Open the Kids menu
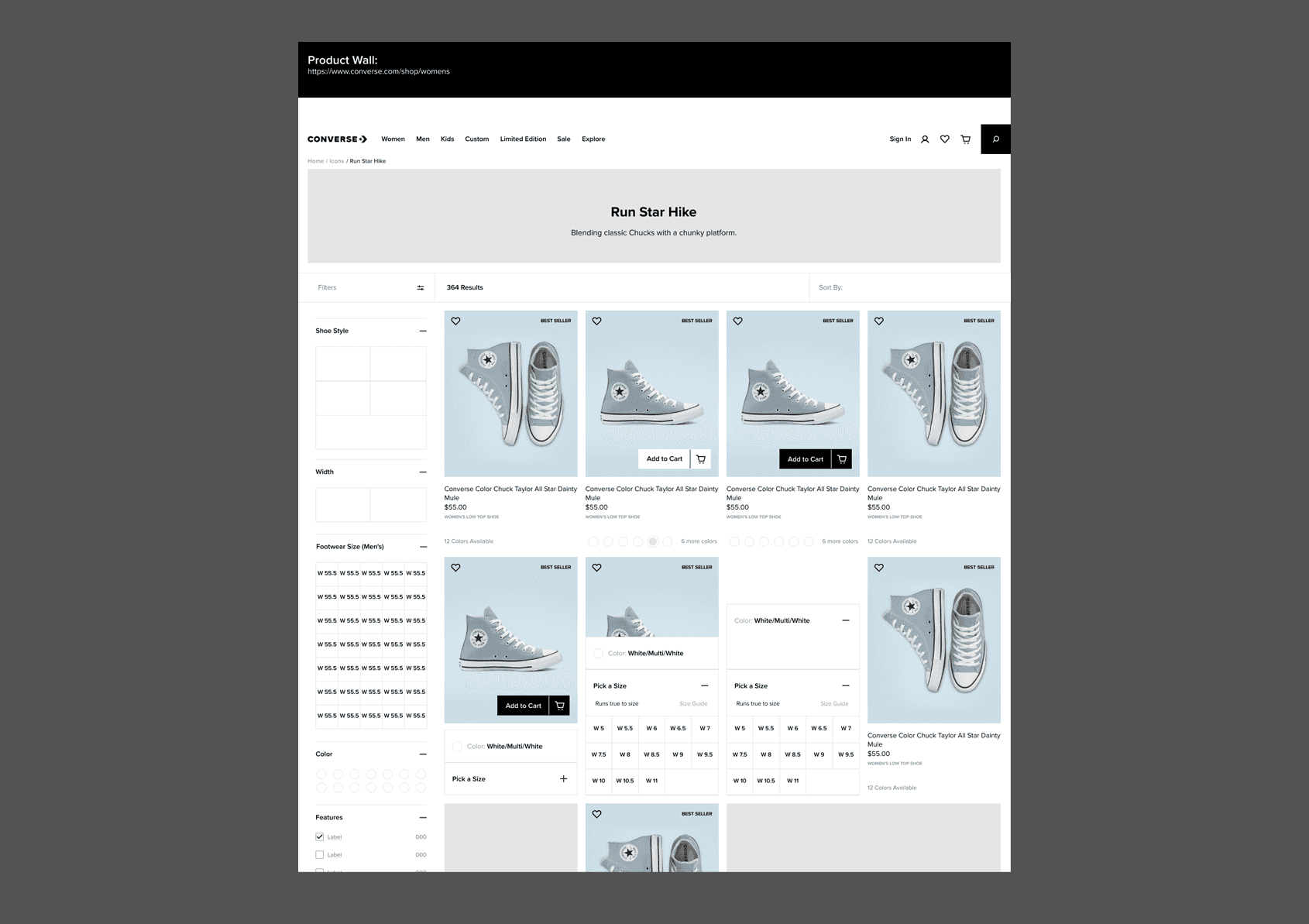Viewport: 1309px width, 924px height. tap(448, 139)
